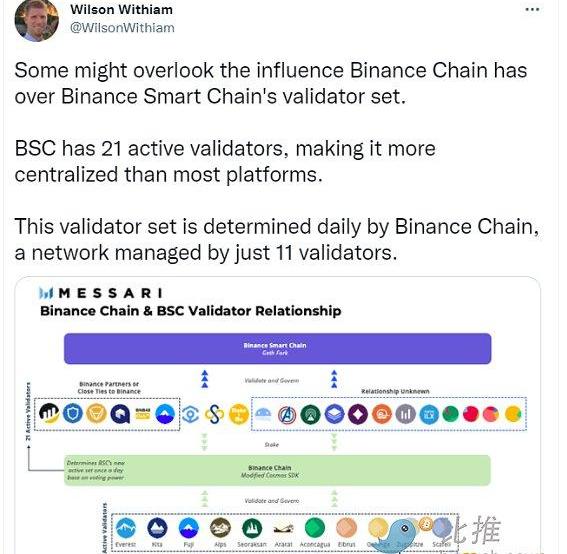
Task: Select the Seoraksan validator icon
Action: pyautogui.click(x=252, y=528)
